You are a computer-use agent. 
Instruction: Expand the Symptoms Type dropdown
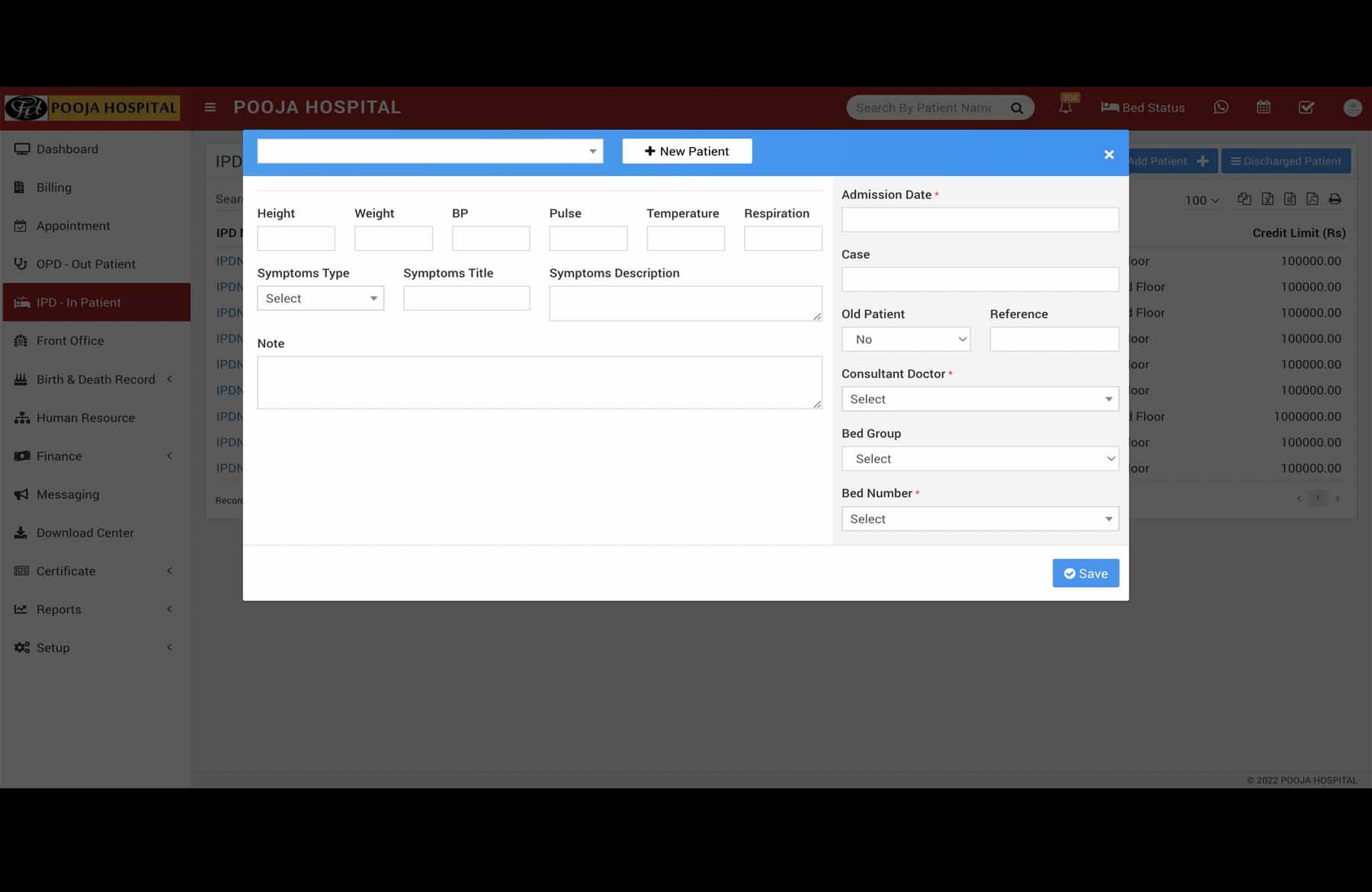pyautogui.click(x=320, y=298)
